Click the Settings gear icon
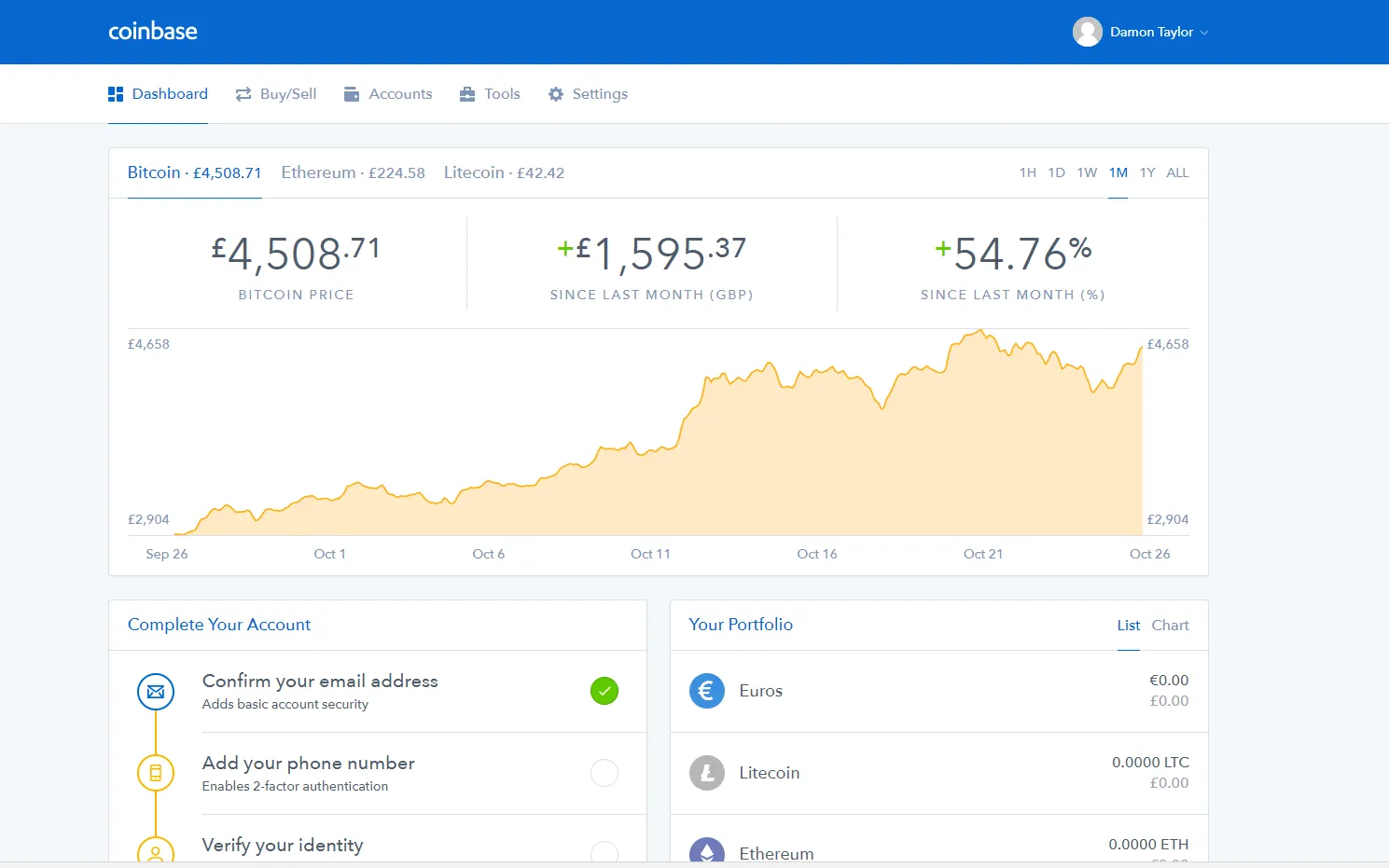The image size is (1389, 868). point(556,94)
